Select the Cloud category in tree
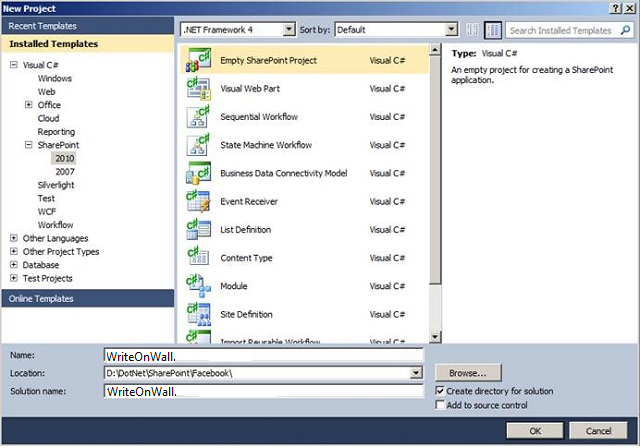 (48, 118)
